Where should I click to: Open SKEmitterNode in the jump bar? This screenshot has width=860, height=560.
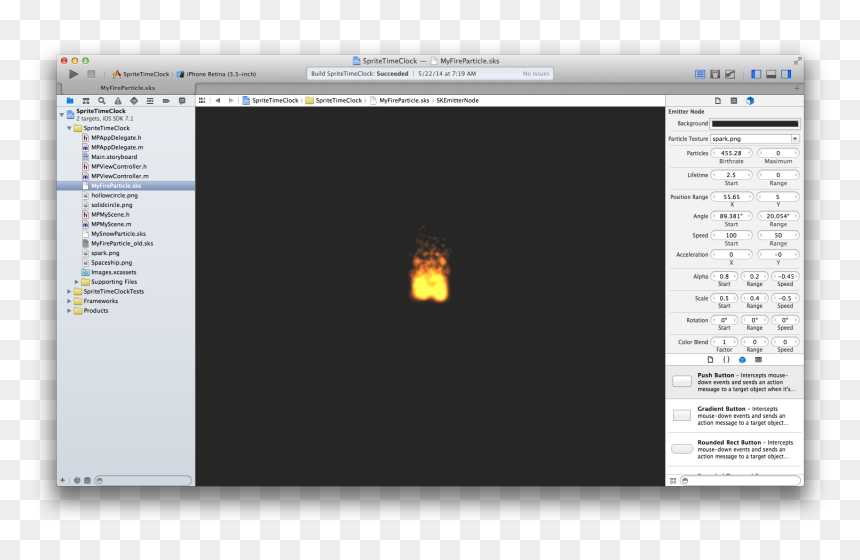click(457, 100)
